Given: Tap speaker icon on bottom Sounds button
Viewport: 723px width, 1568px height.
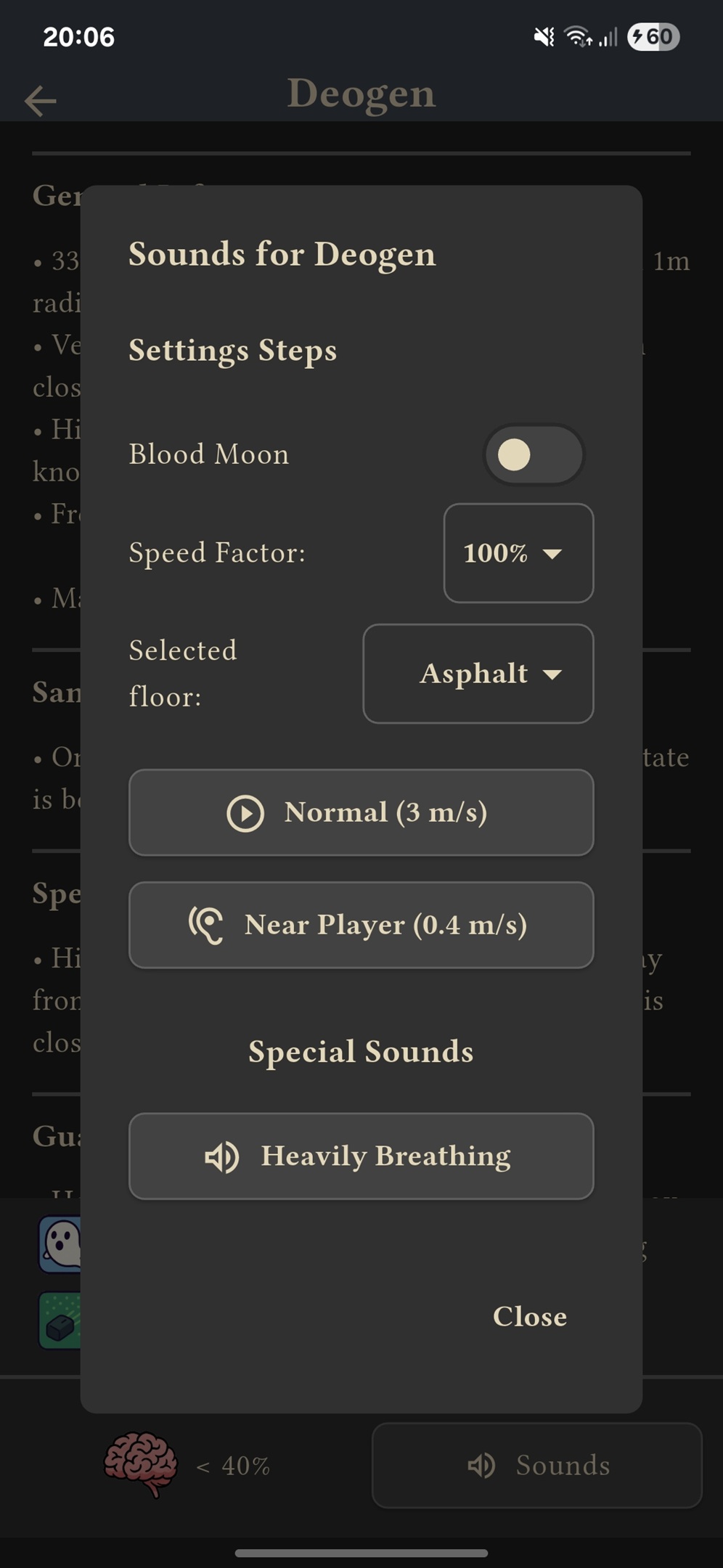Looking at the screenshot, I should 481,1466.
